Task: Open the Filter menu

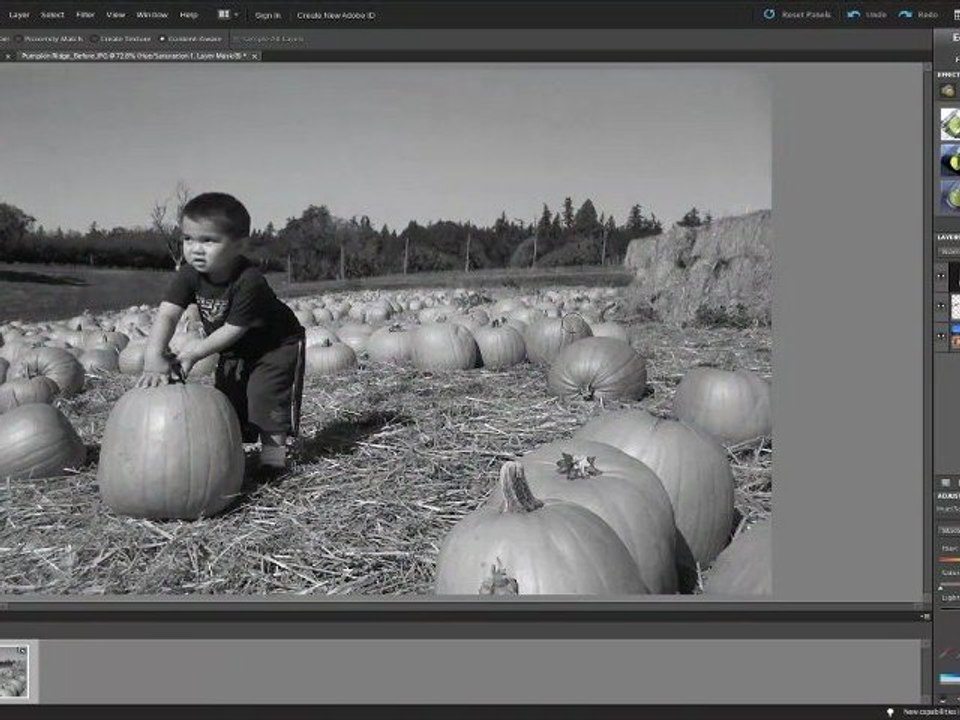Action: tap(85, 15)
